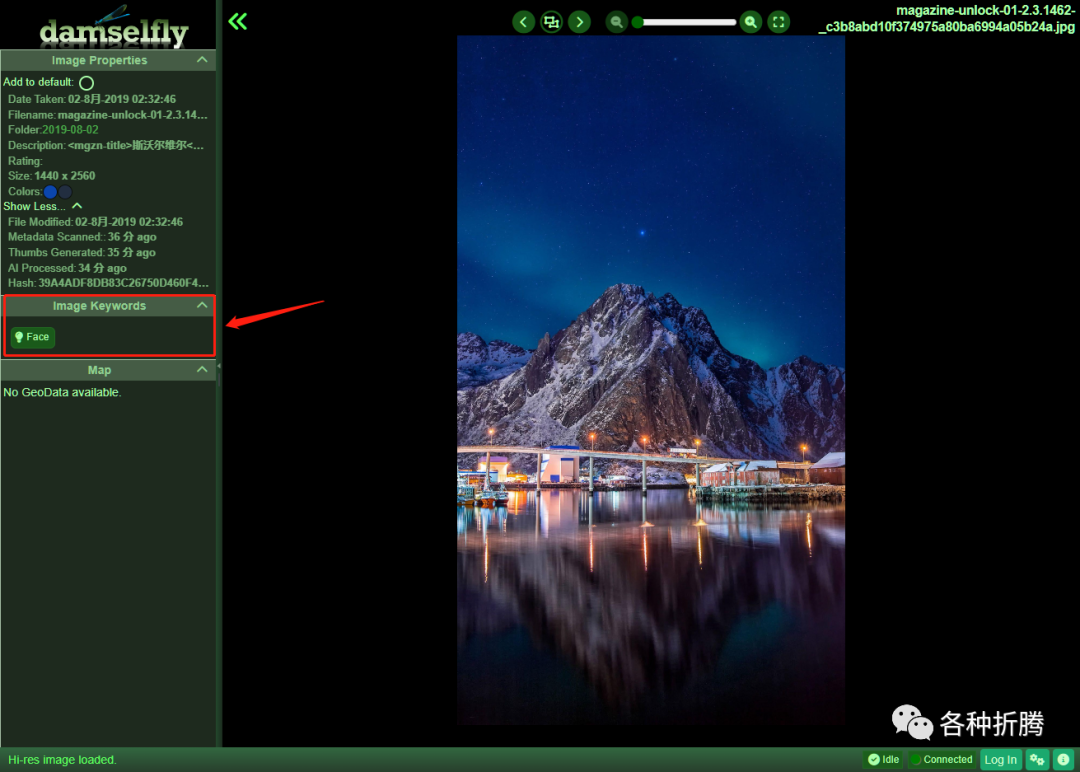1080x772 pixels.
Task: Click the sidebar splitter collapse handle
Action: coord(219,366)
